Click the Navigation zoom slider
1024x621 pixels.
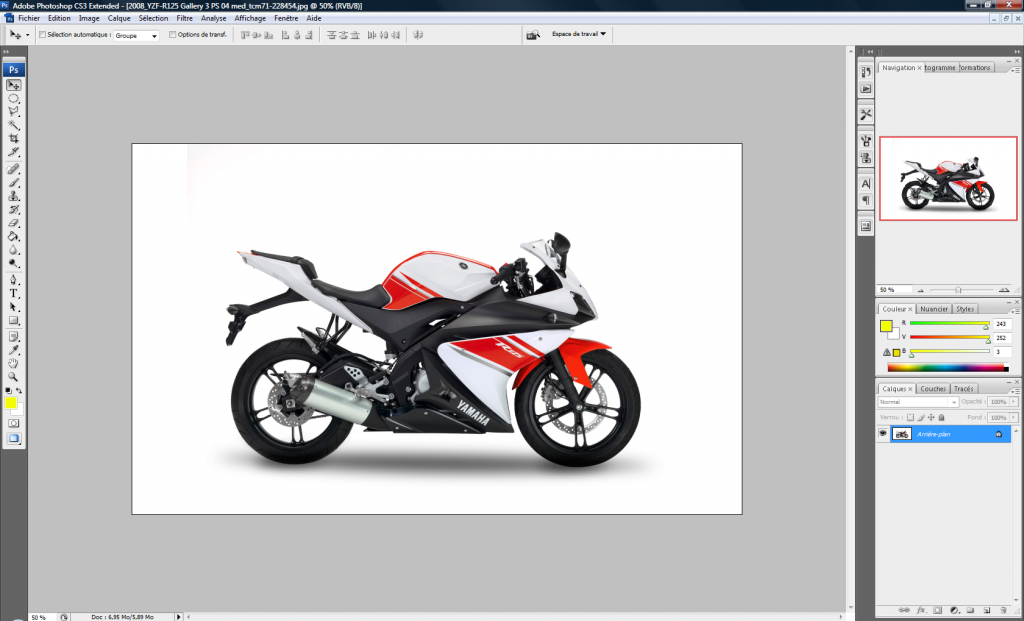coord(958,290)
